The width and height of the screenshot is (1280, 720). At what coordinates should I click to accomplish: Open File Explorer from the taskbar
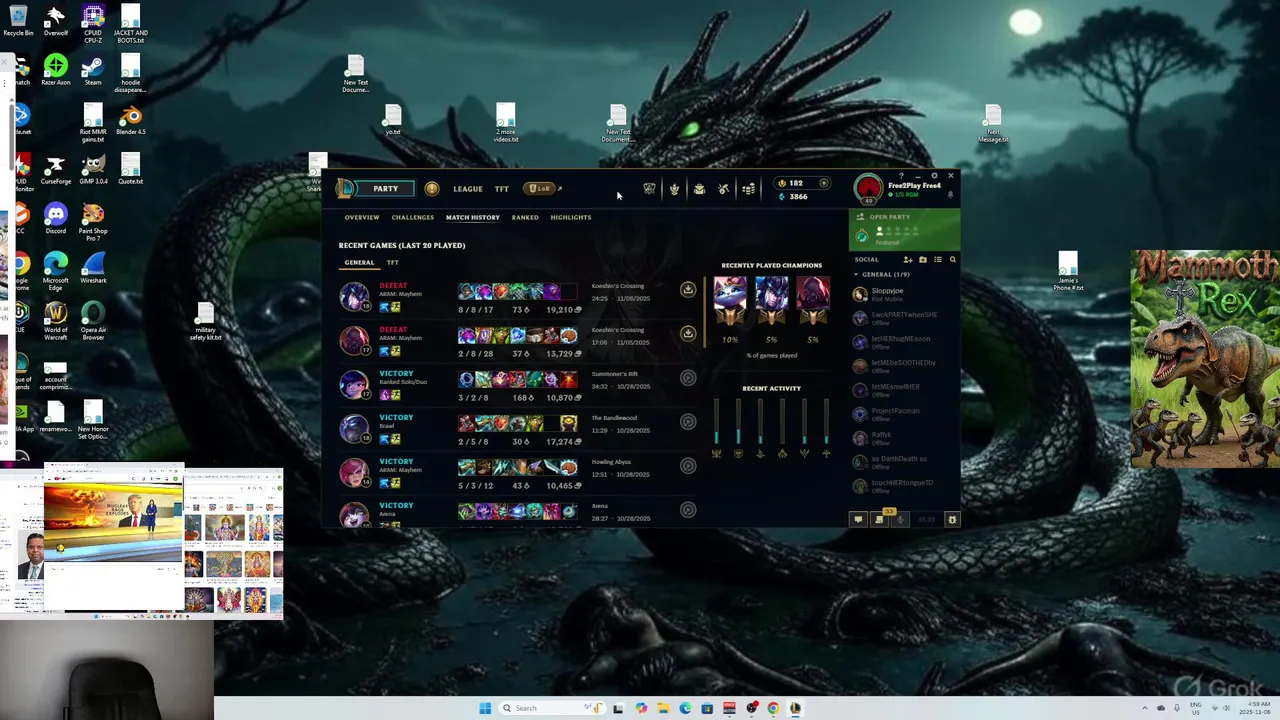pyautogui.click(x=663, y=708)
